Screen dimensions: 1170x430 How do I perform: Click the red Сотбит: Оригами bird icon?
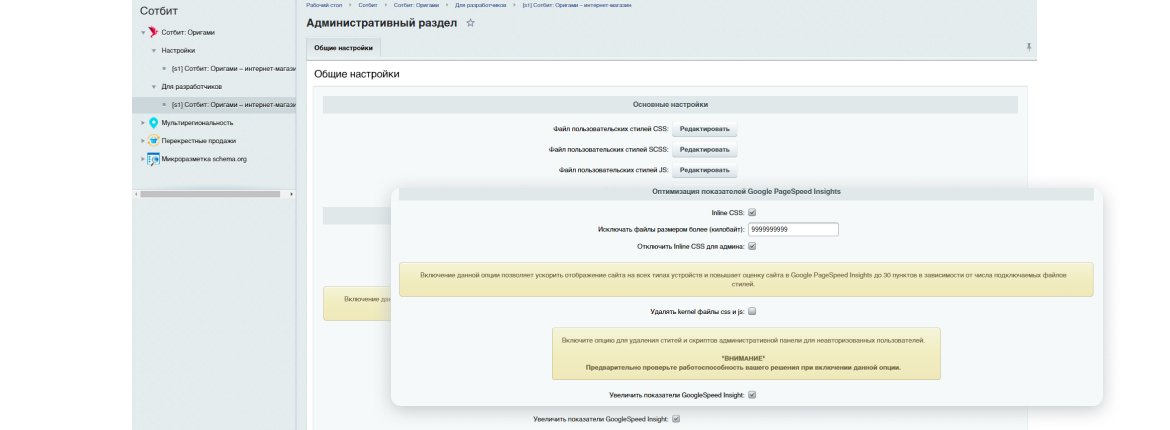point(153,32)
